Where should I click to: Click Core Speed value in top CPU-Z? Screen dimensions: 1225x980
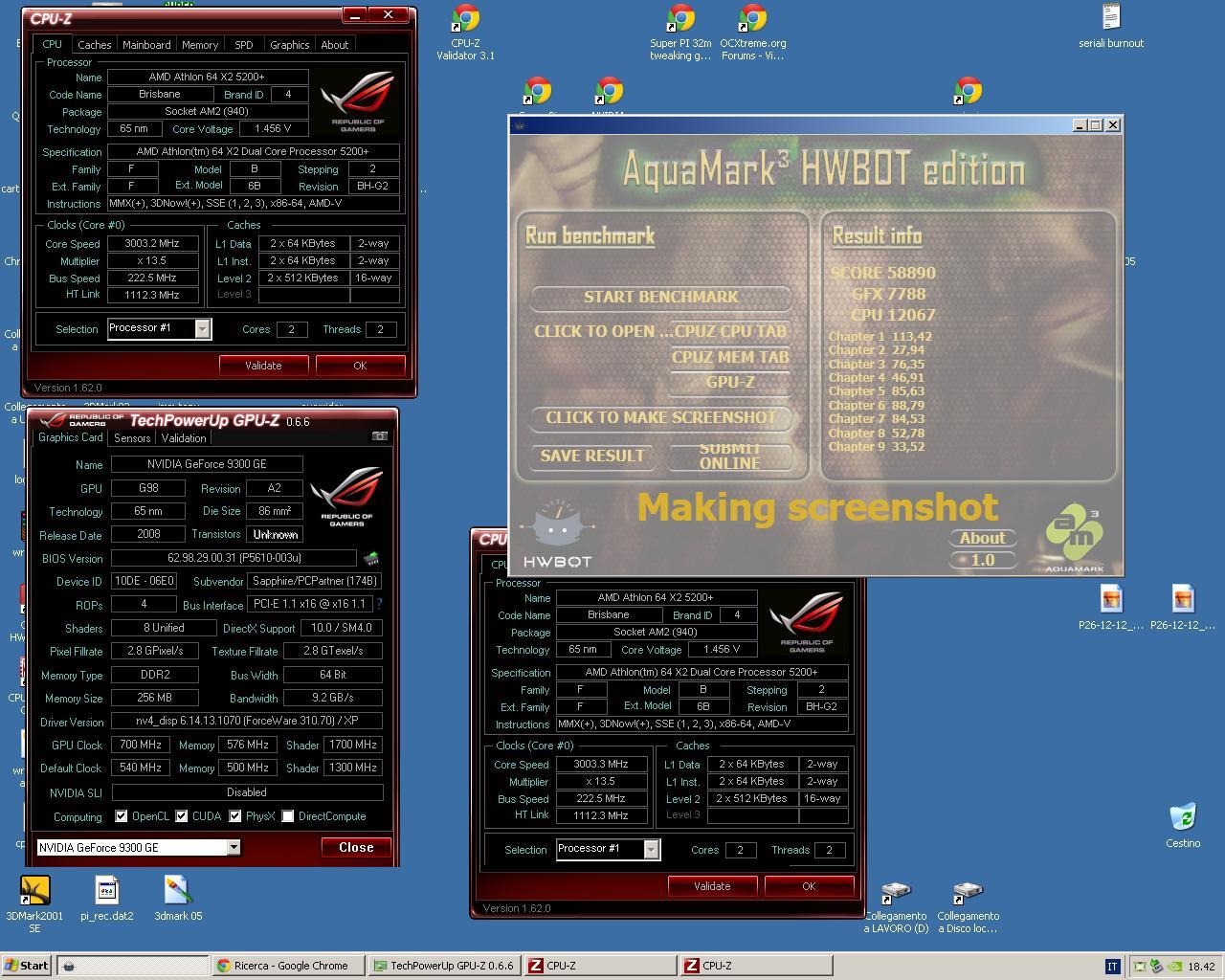tap(153, 244)
